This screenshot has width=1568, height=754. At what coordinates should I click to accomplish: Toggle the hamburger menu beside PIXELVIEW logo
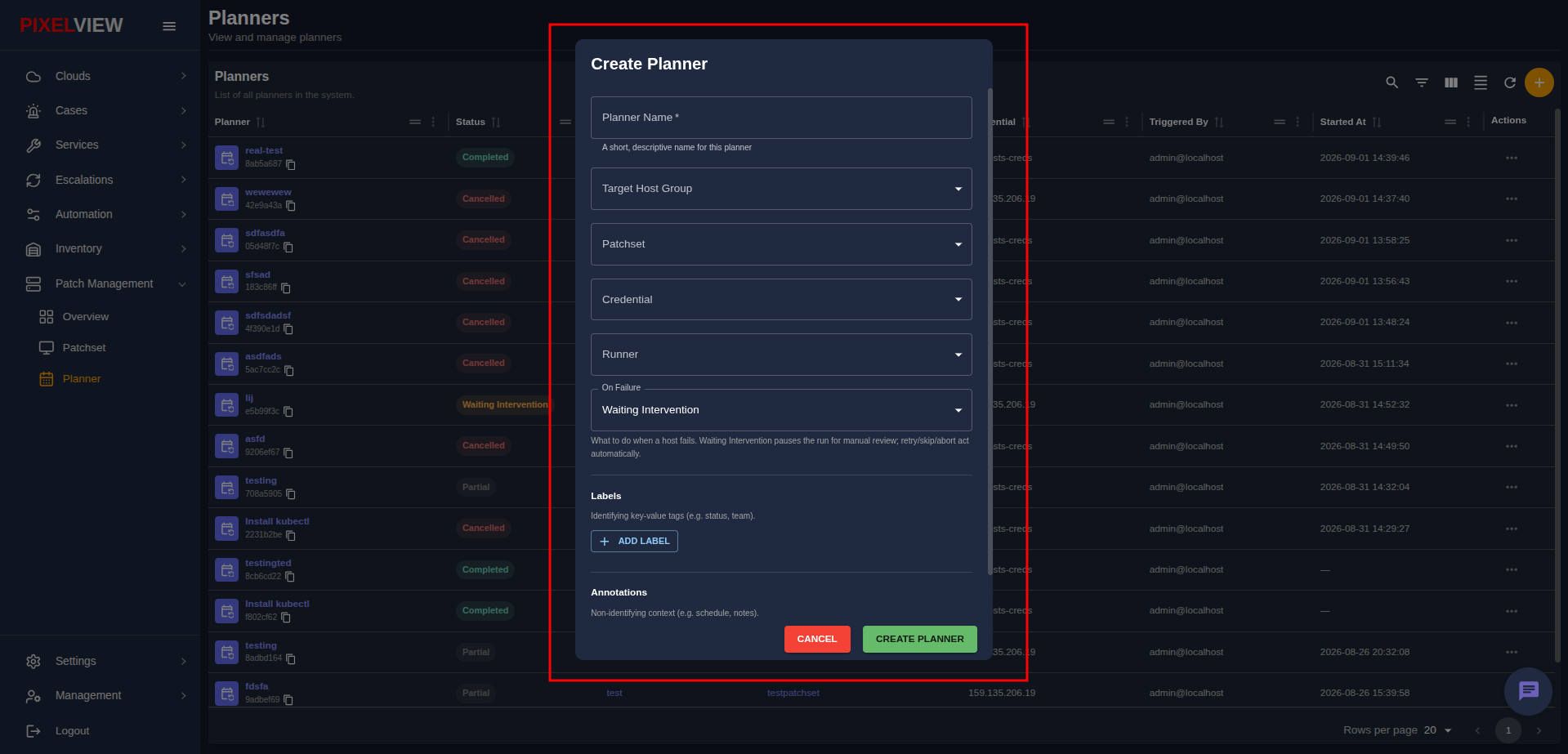(169, 26)
